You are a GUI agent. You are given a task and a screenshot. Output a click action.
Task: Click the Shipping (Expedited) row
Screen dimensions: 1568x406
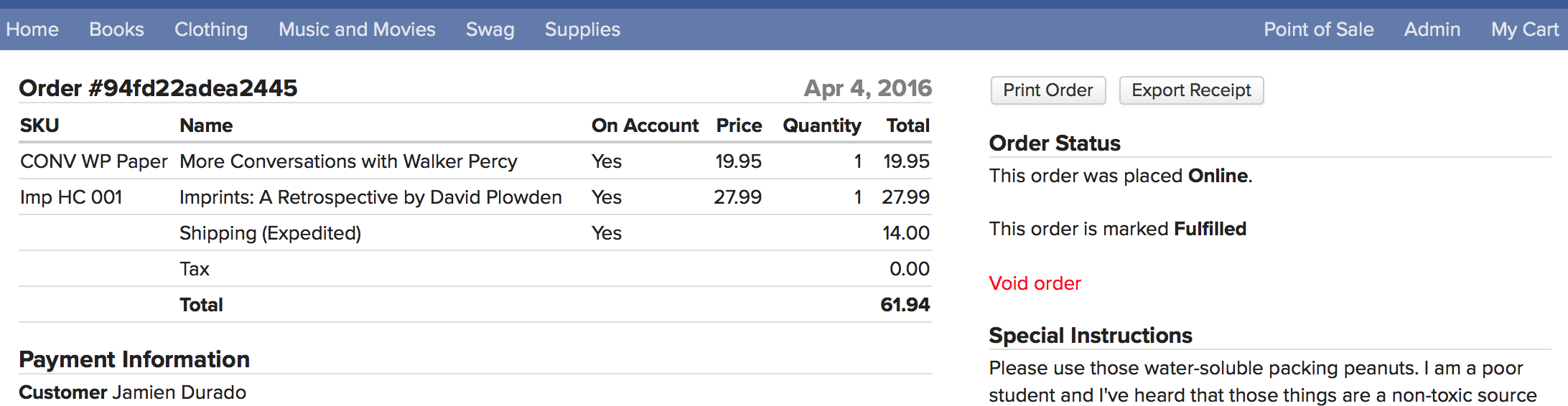pyautogui.click(x=270, y=233)
